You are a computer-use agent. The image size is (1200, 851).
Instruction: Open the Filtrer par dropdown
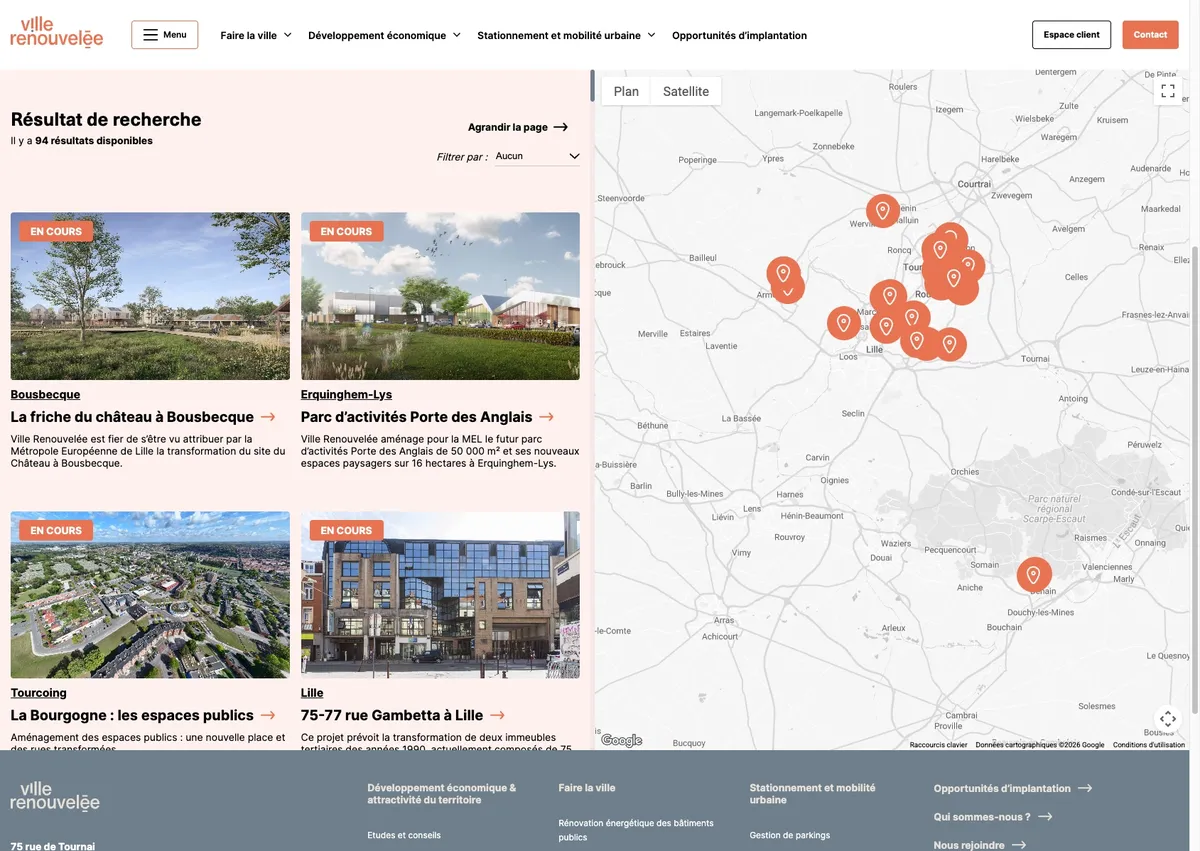tap(537, 156)
